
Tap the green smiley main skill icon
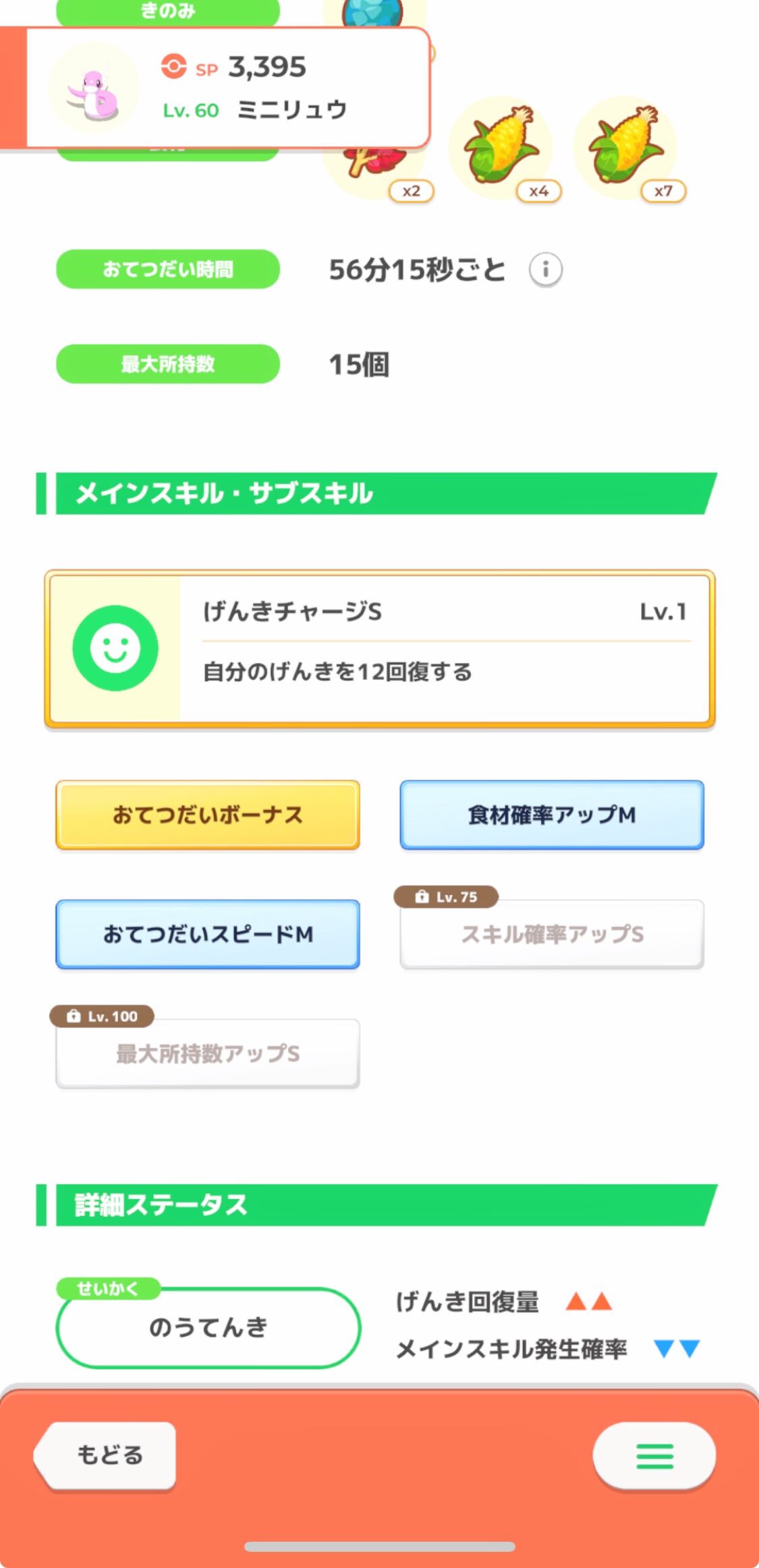(115, 648)
